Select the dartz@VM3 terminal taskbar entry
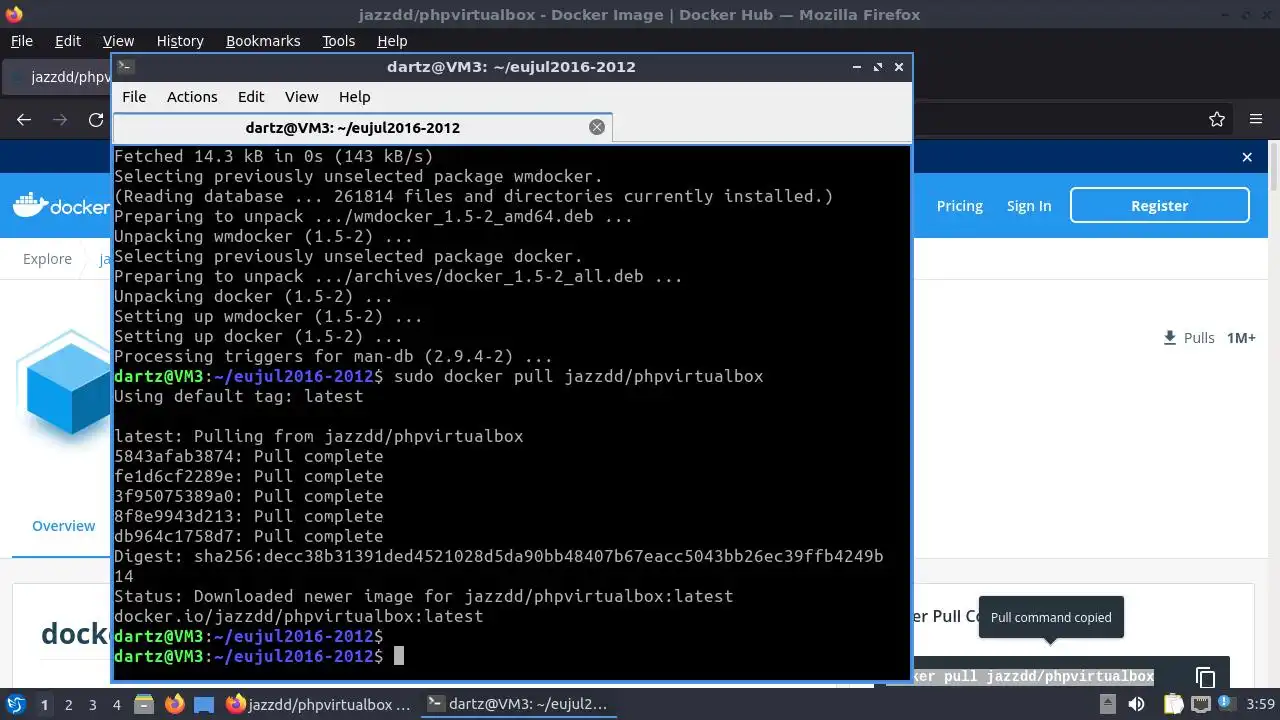 pos(517,705)
